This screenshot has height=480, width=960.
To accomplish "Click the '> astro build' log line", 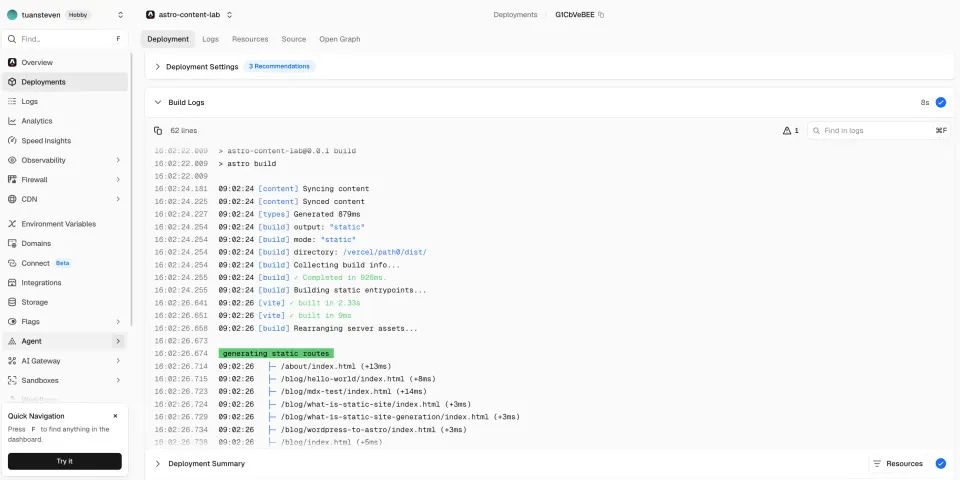I will [247, 164].
